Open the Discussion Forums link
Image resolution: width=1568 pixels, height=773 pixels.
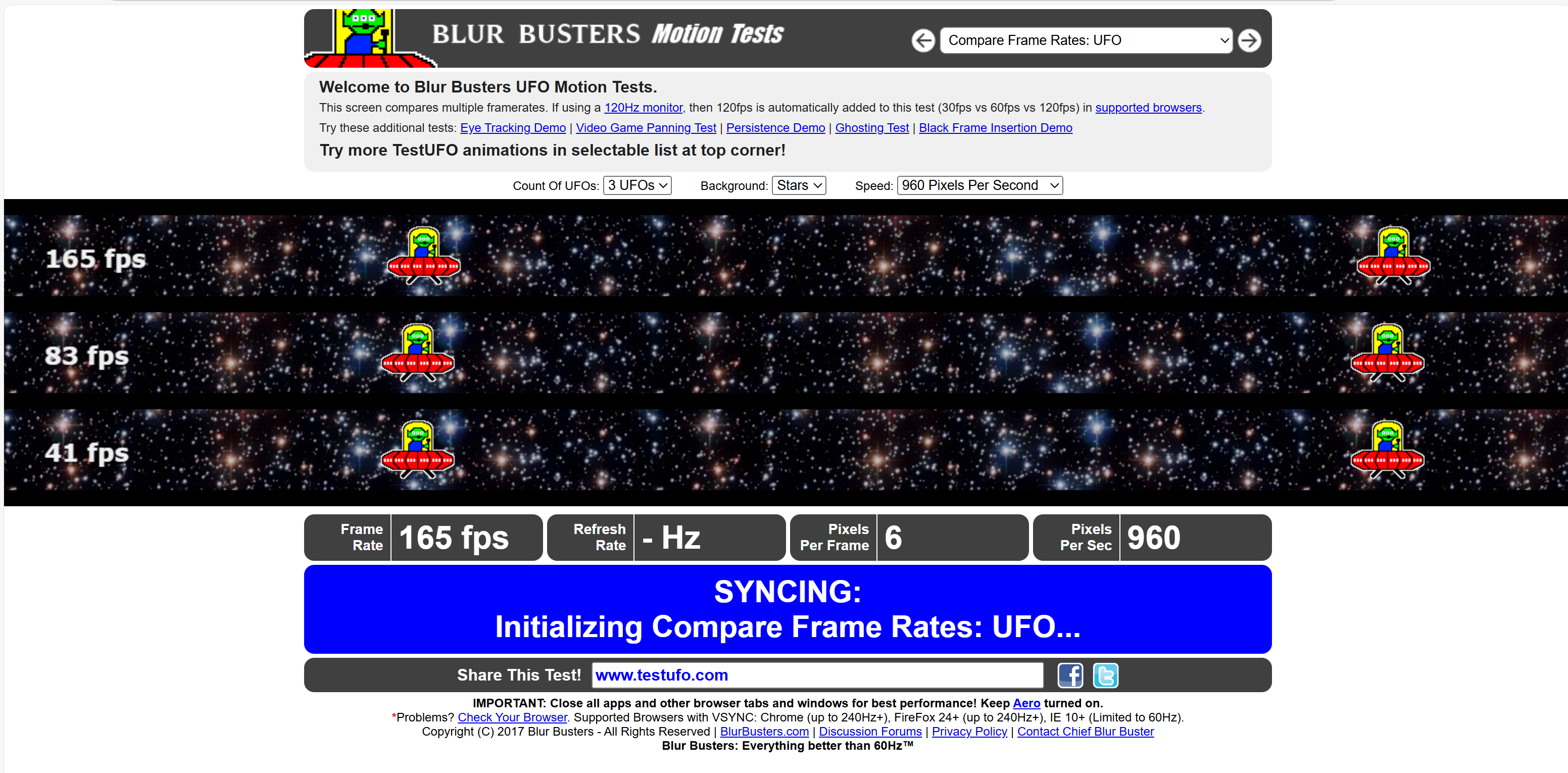pos(870,732)
